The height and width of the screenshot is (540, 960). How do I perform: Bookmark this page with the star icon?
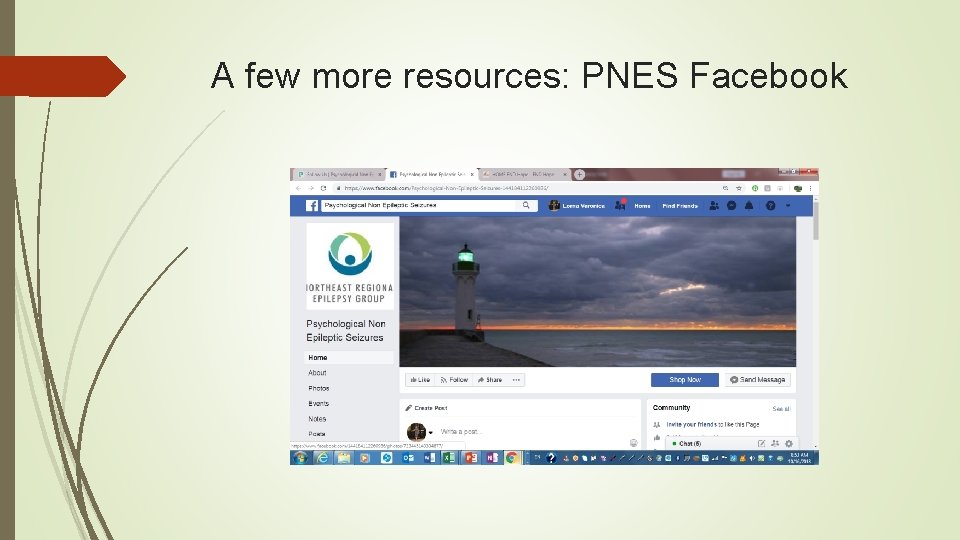[x=739, y=189]
